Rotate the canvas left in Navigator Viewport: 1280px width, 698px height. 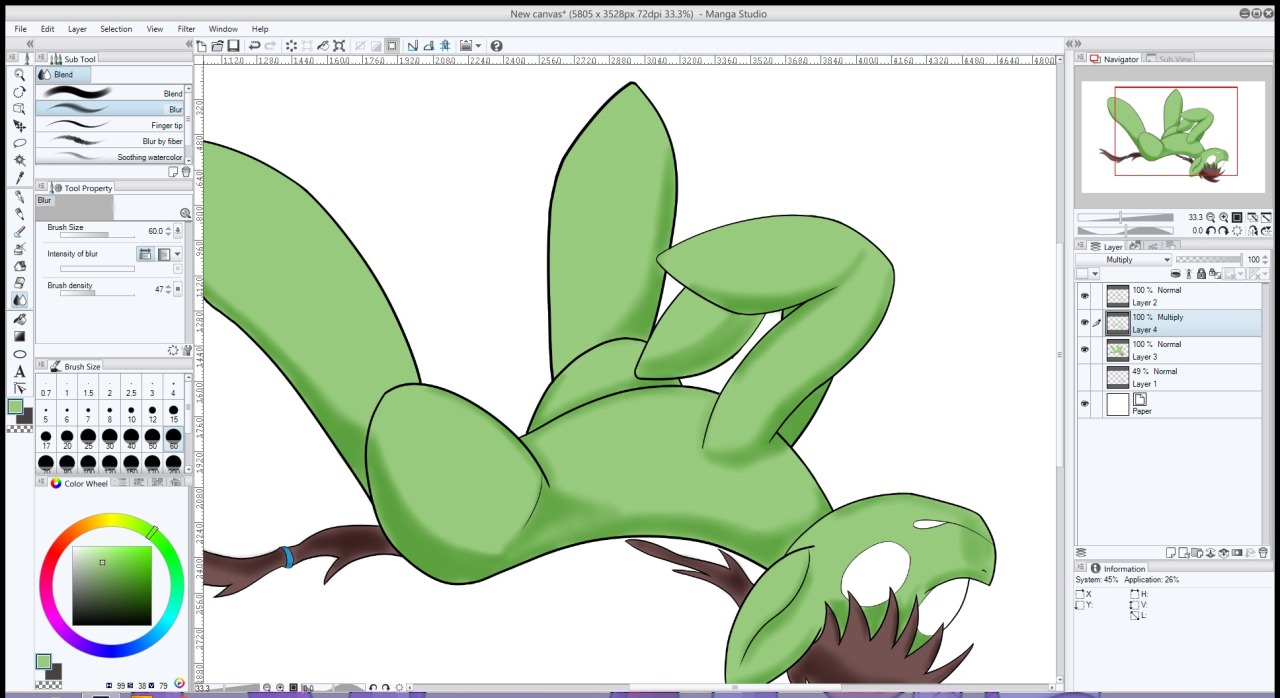click(1211, 230)
